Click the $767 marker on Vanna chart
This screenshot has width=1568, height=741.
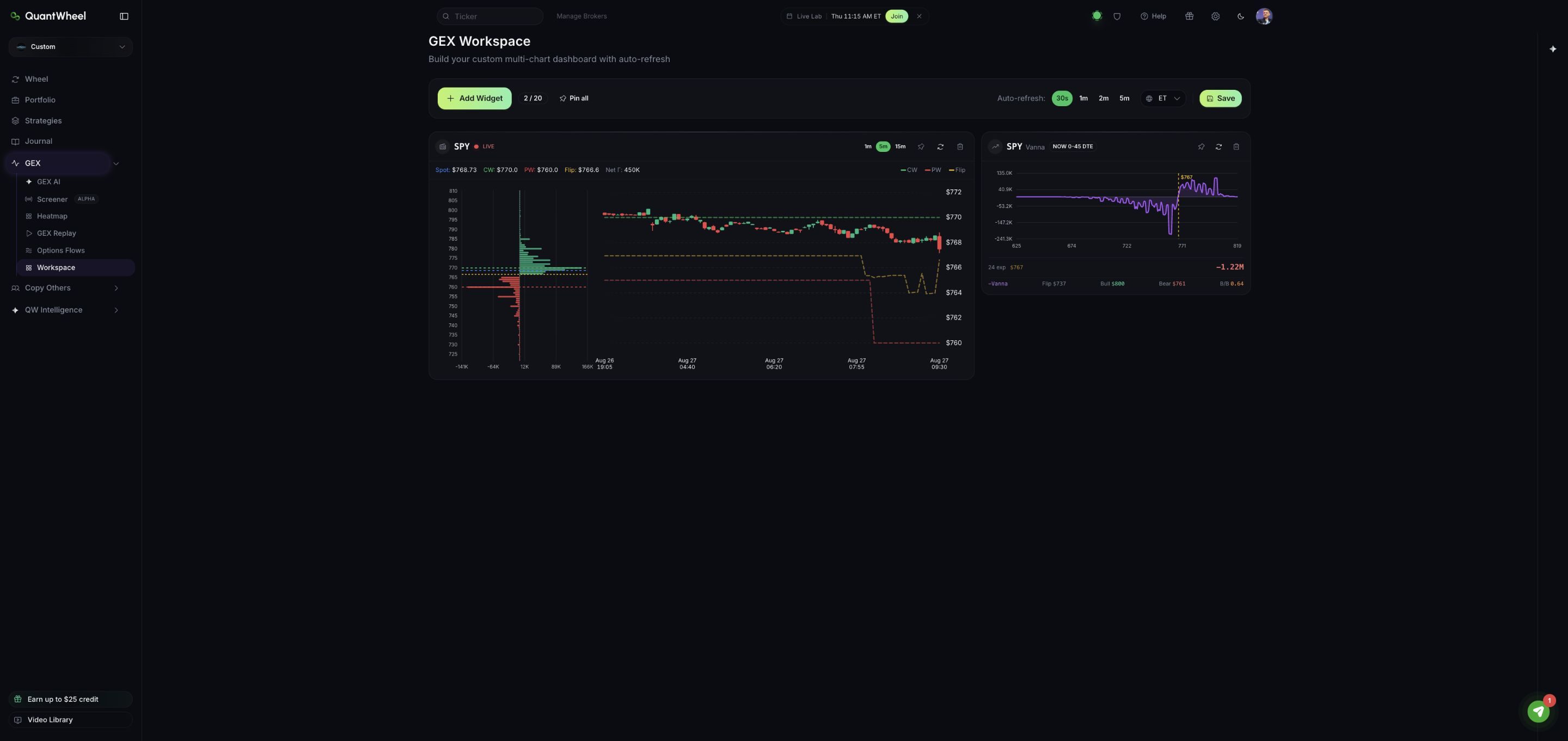(x=1186, y=177)
